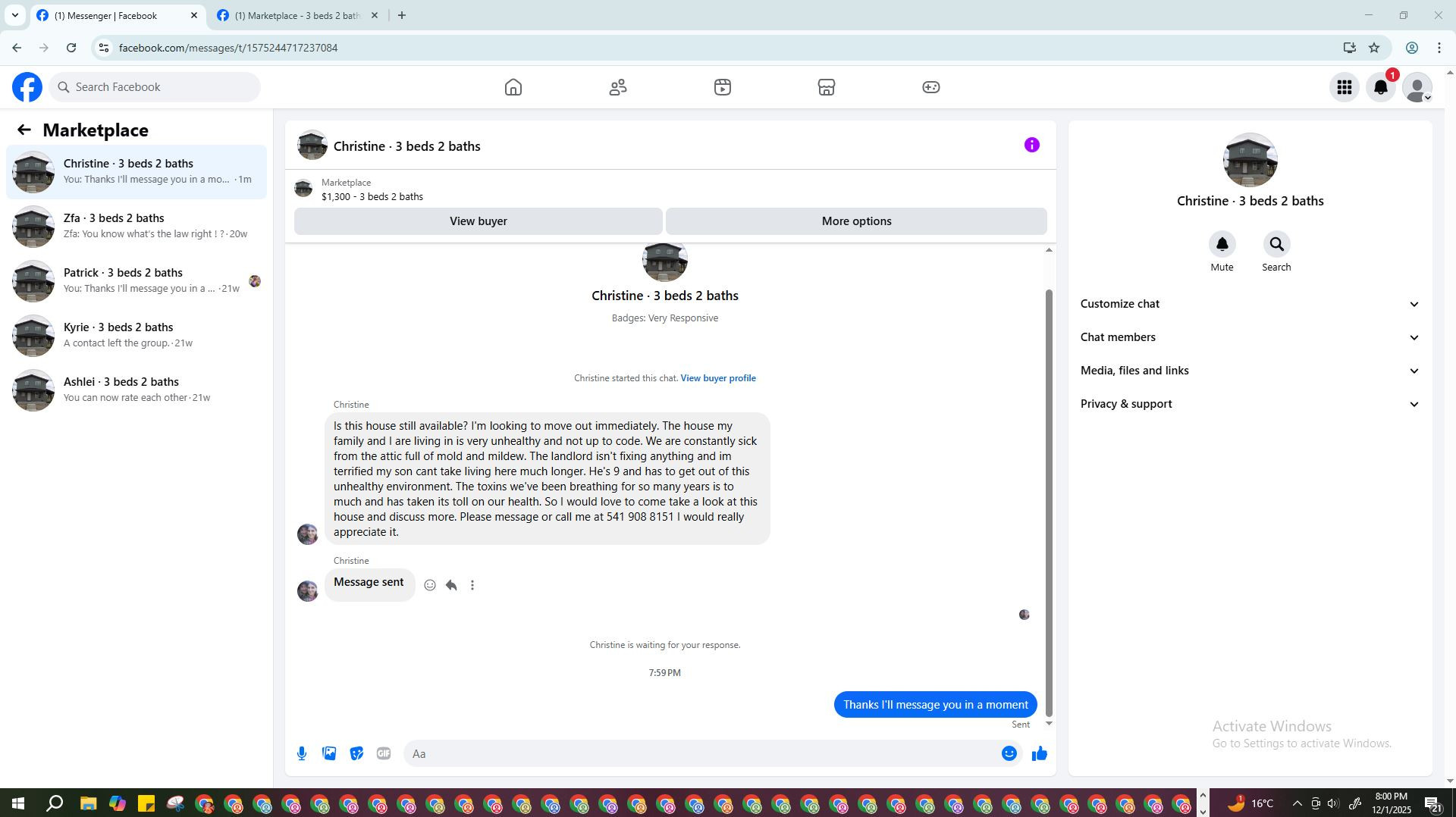Image resolution: width=1456 pixels, height=817 pixels.
Task: Focus the Aa message input box
Action: (x=701, y=753)
